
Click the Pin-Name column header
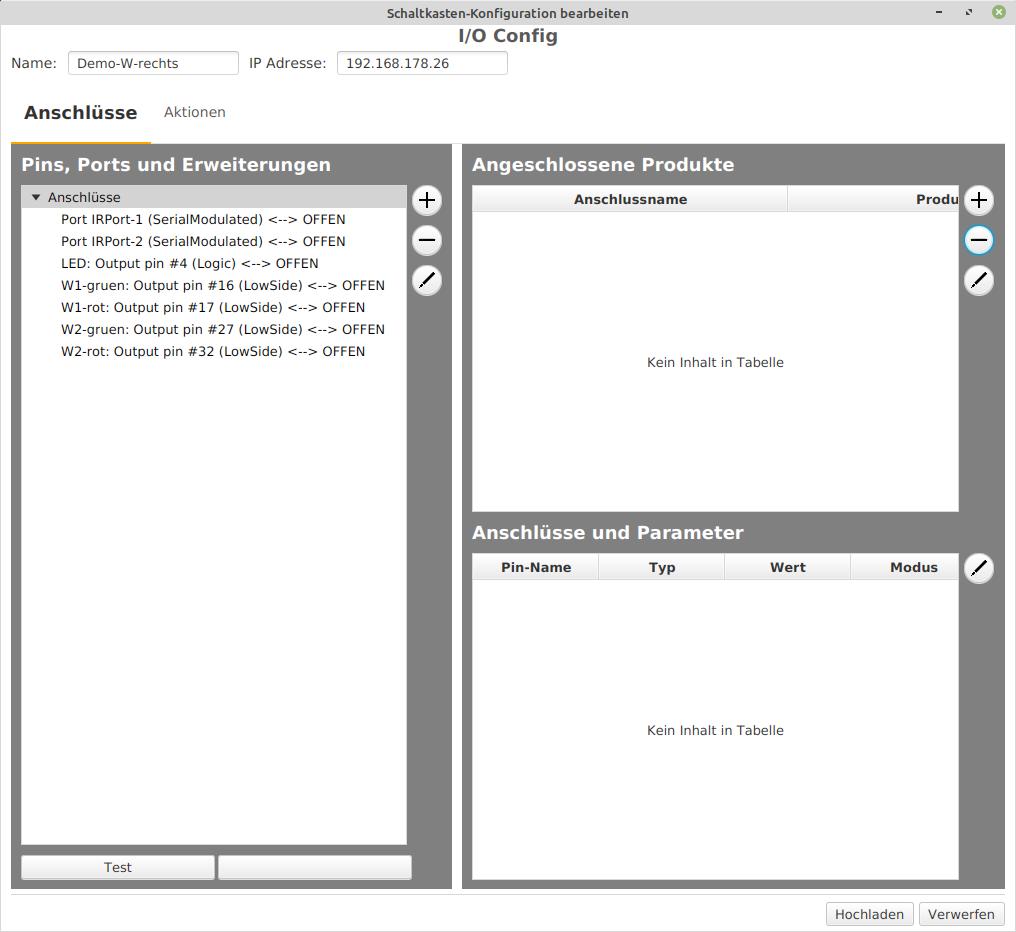534,567
